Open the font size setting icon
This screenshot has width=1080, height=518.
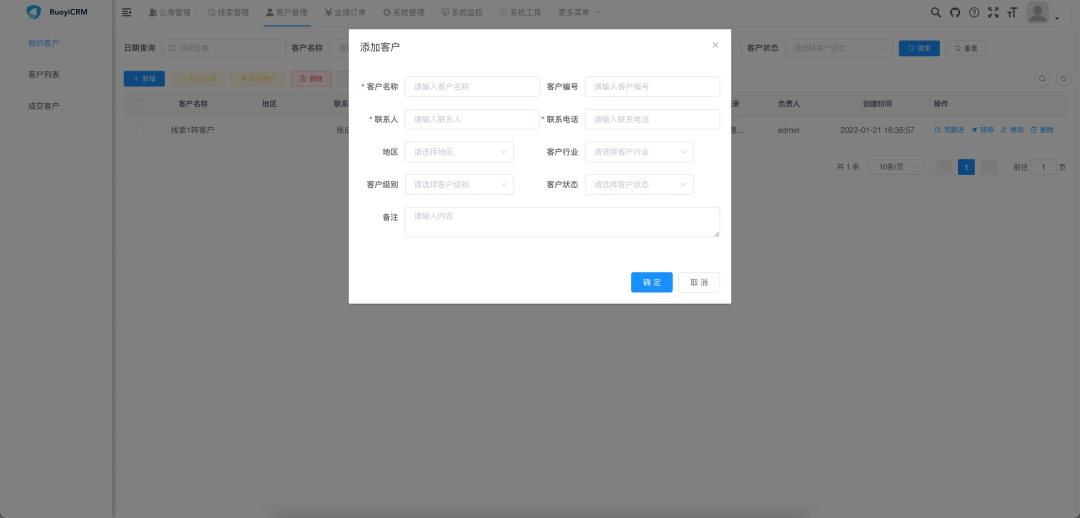(x=1012, y=12)
